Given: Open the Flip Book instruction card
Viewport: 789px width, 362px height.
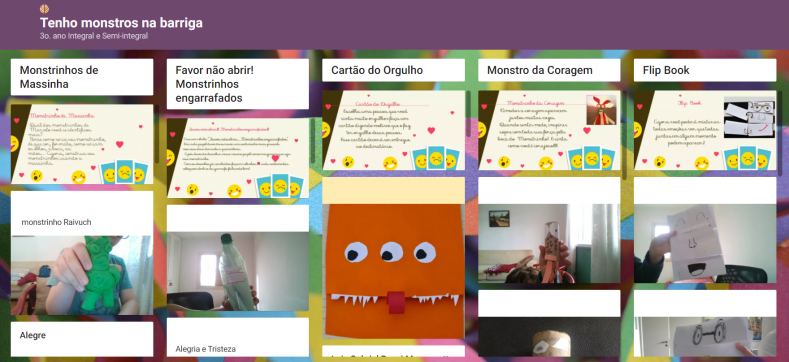Looking at the screenshot, I should (x=705, y=130).
